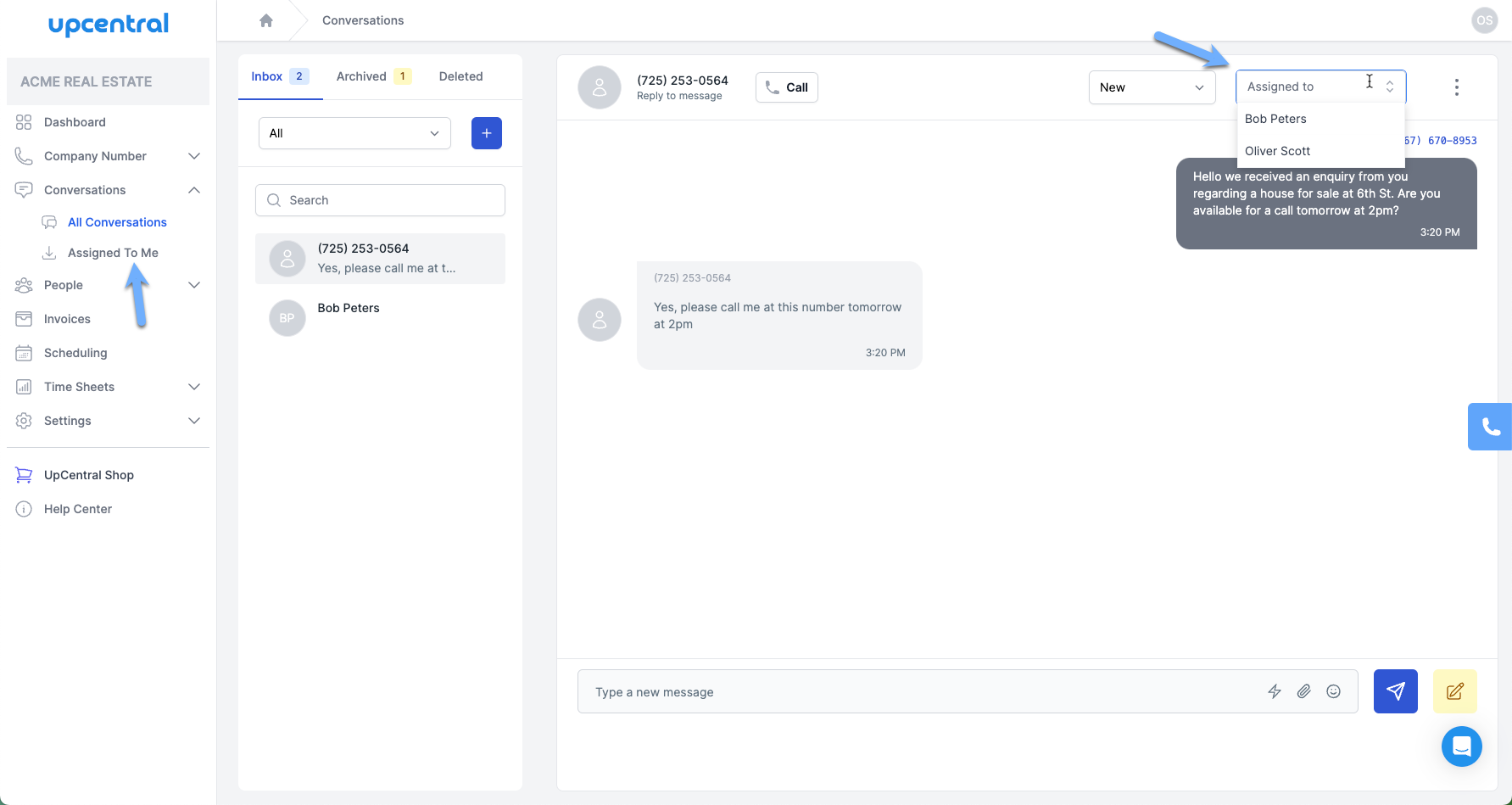Collapse the Conversations sidebar section
This screenshot has width=1512, height=805.
coord(194,189)
